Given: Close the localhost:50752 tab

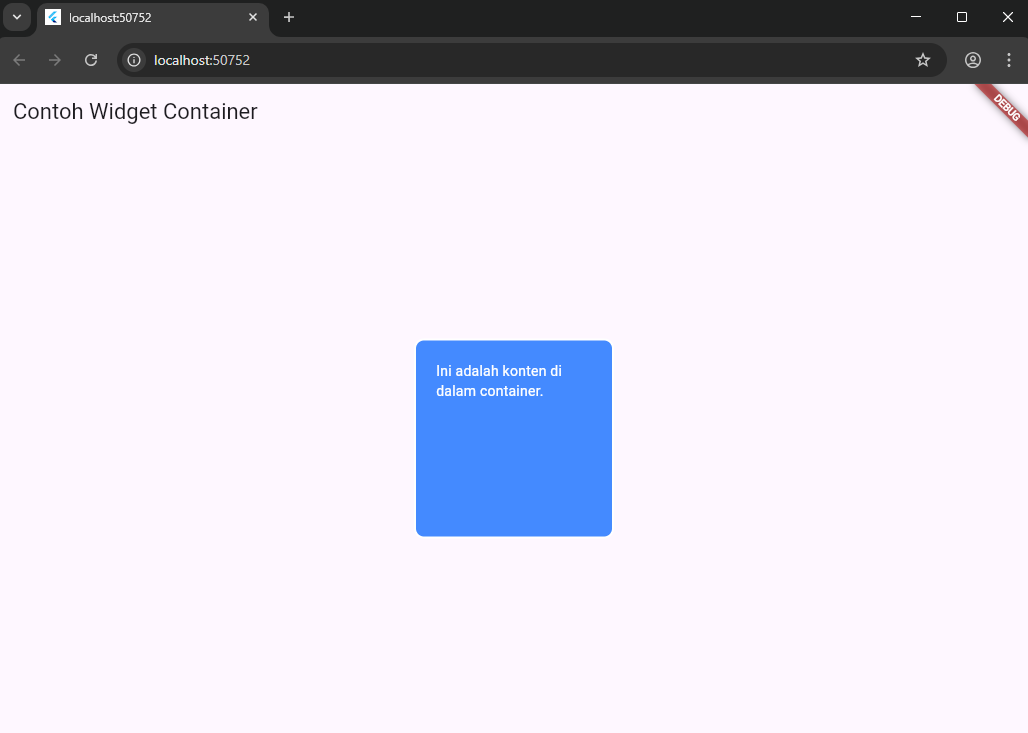Looking at the screenshot, I should pos(253,17).
